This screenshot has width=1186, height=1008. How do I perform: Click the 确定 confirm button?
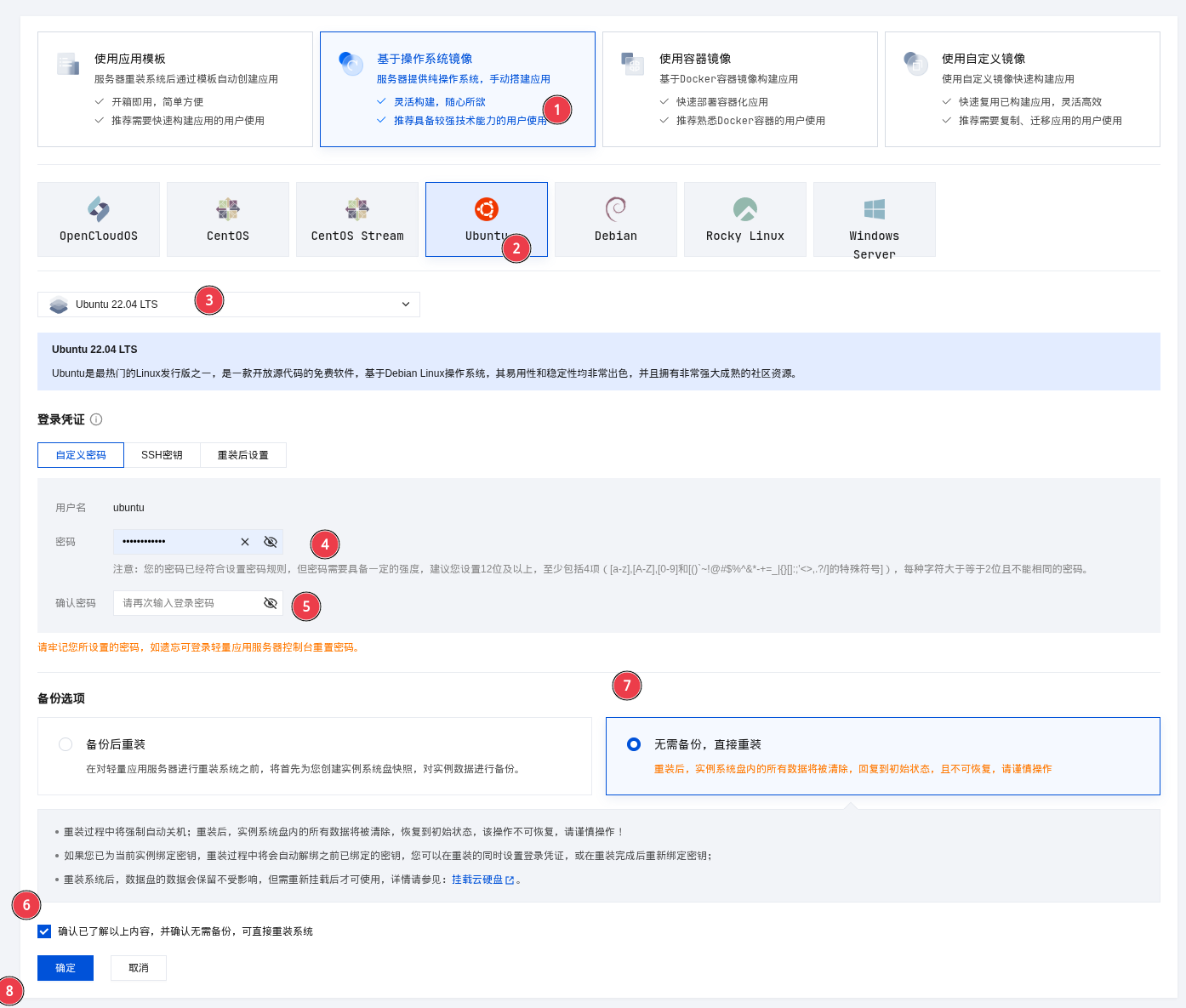(66, 968)
